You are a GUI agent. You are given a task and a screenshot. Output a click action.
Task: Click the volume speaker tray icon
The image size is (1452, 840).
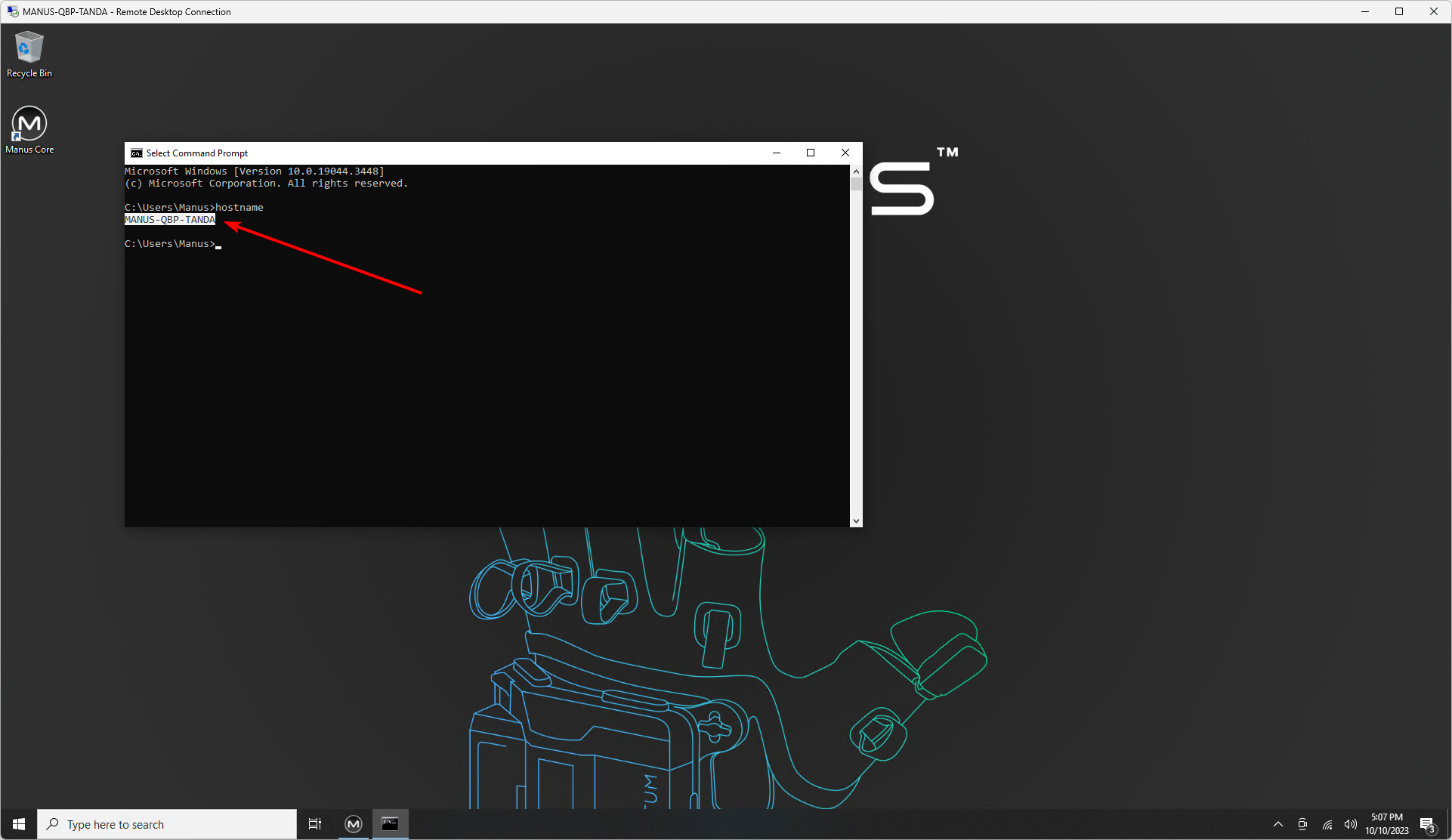tap(1350, 824)
